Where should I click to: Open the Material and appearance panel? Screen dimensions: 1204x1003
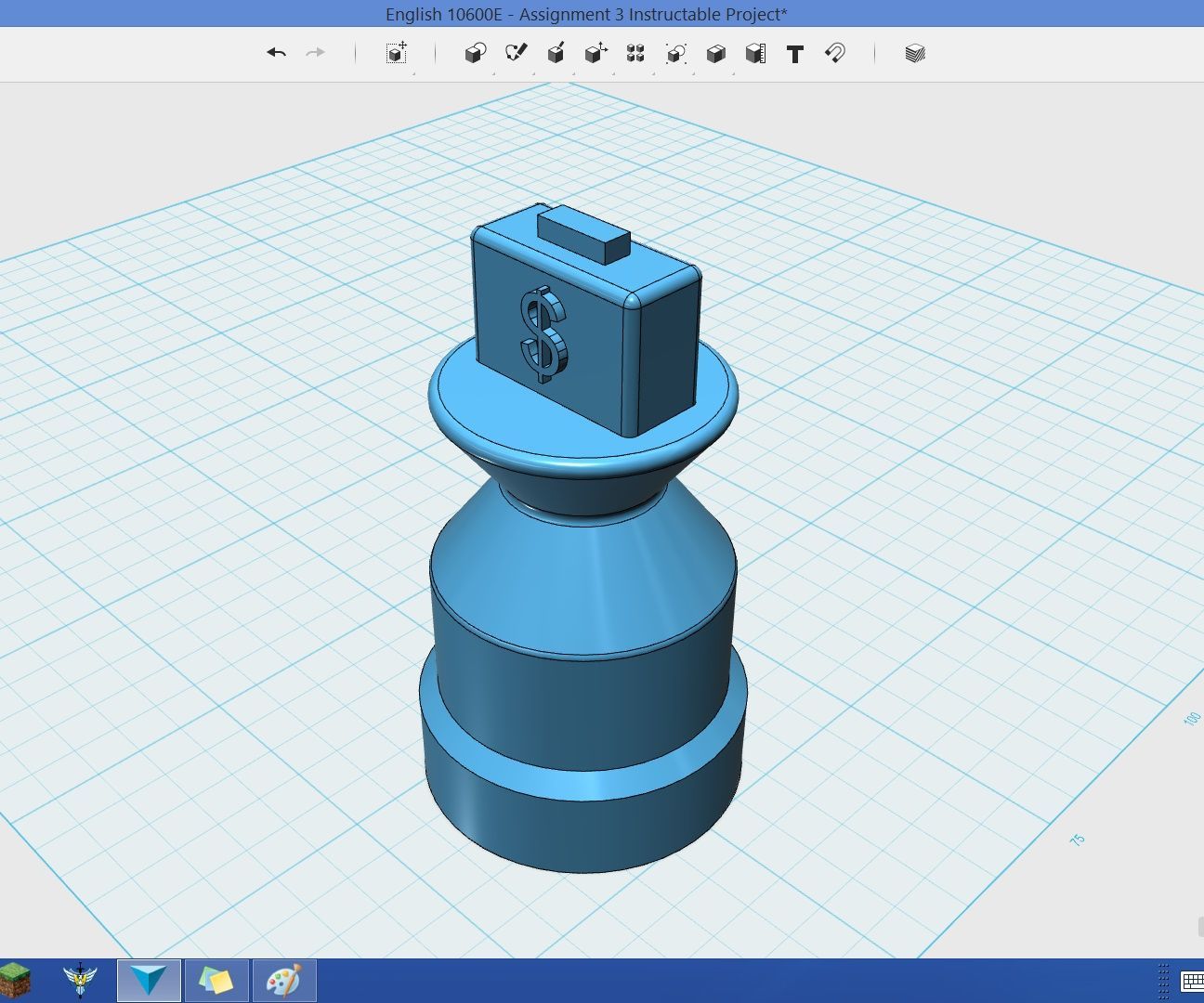[914, 53]
